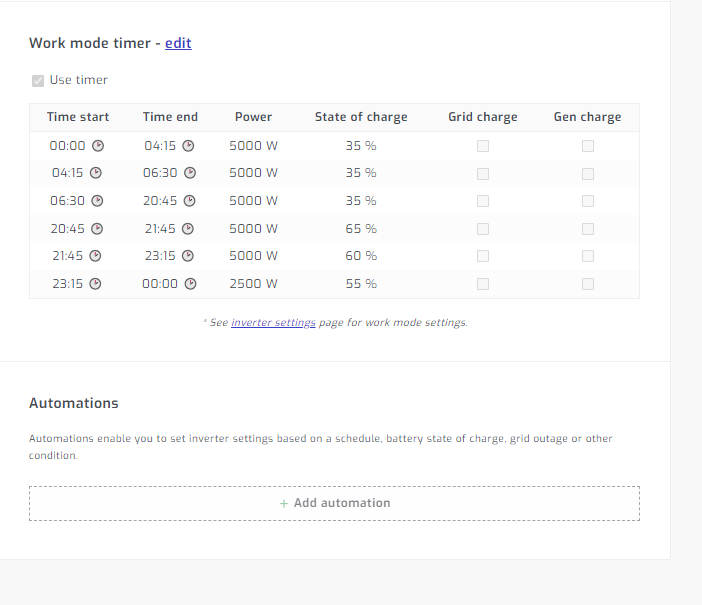Image resolution: width=702 pixels, height=605 pixels.
Task: Tick Gen charge for the 06:30–20:45 row
Action: tap(588, 201)
